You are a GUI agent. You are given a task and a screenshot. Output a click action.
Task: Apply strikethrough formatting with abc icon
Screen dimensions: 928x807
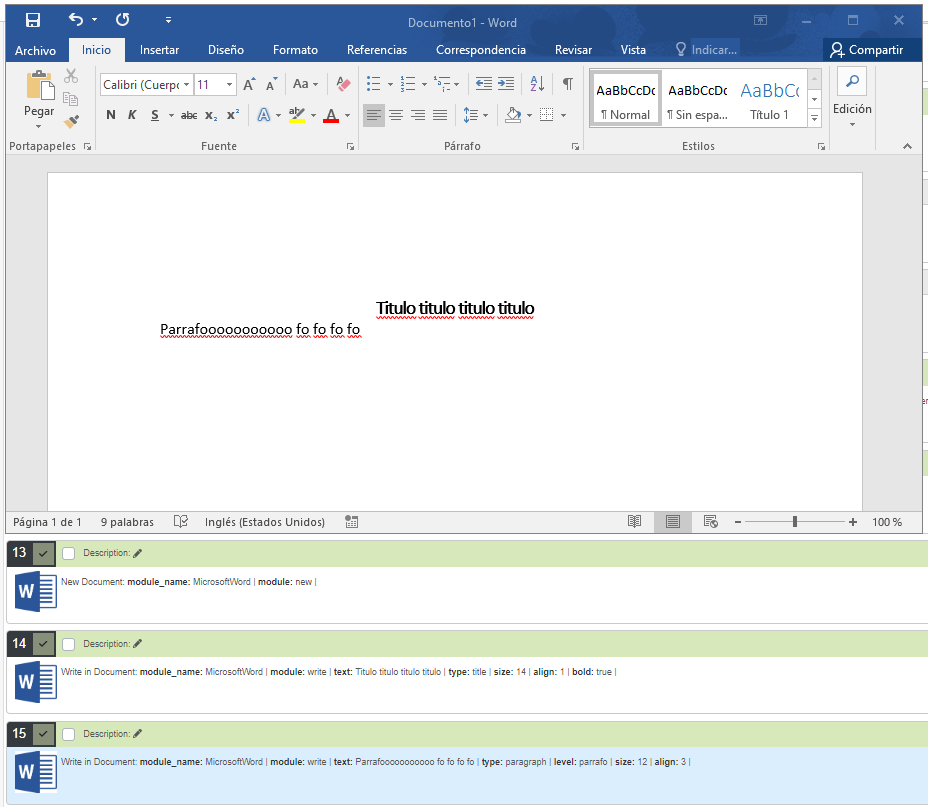(x=189, y=115)
